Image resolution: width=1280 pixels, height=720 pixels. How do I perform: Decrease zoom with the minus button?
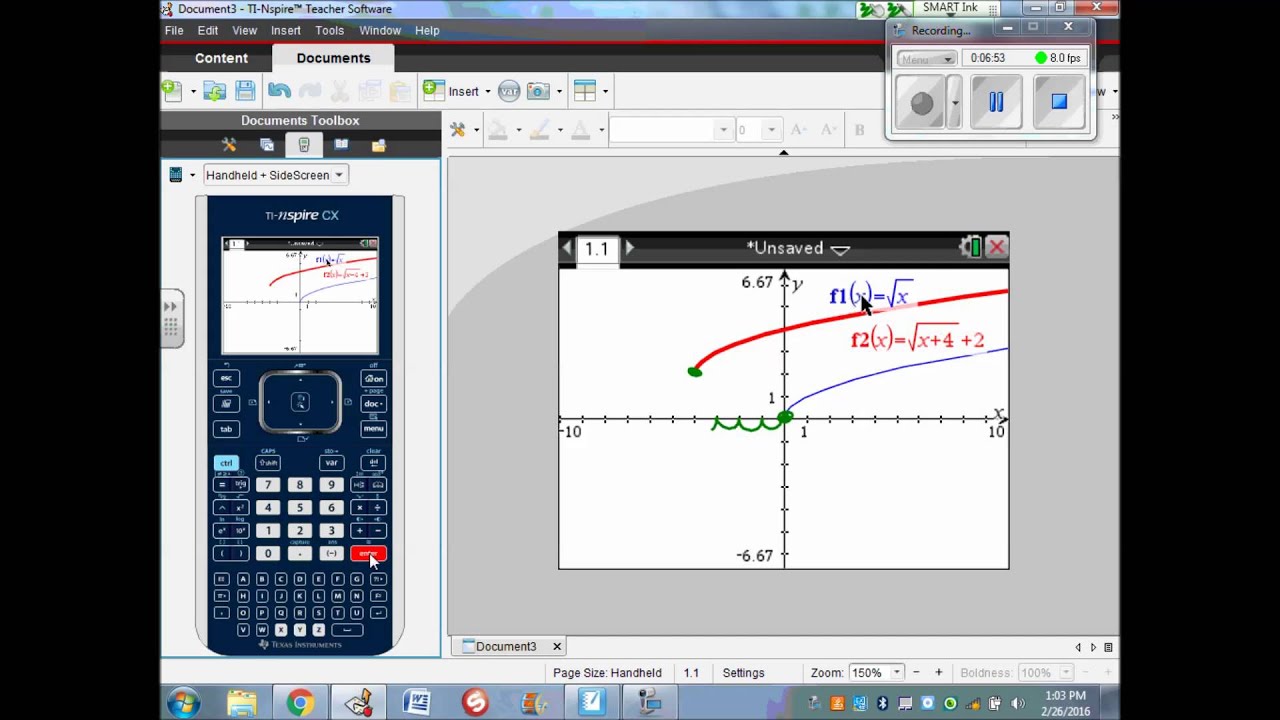(915, 673)
